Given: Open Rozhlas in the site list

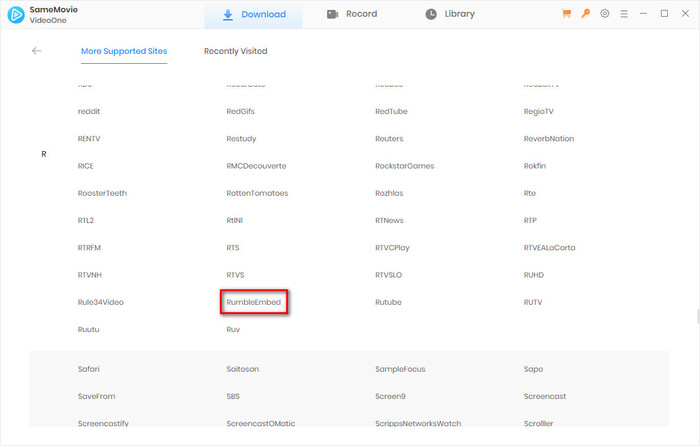Looking at the screenshot, I should pos(389,193).
